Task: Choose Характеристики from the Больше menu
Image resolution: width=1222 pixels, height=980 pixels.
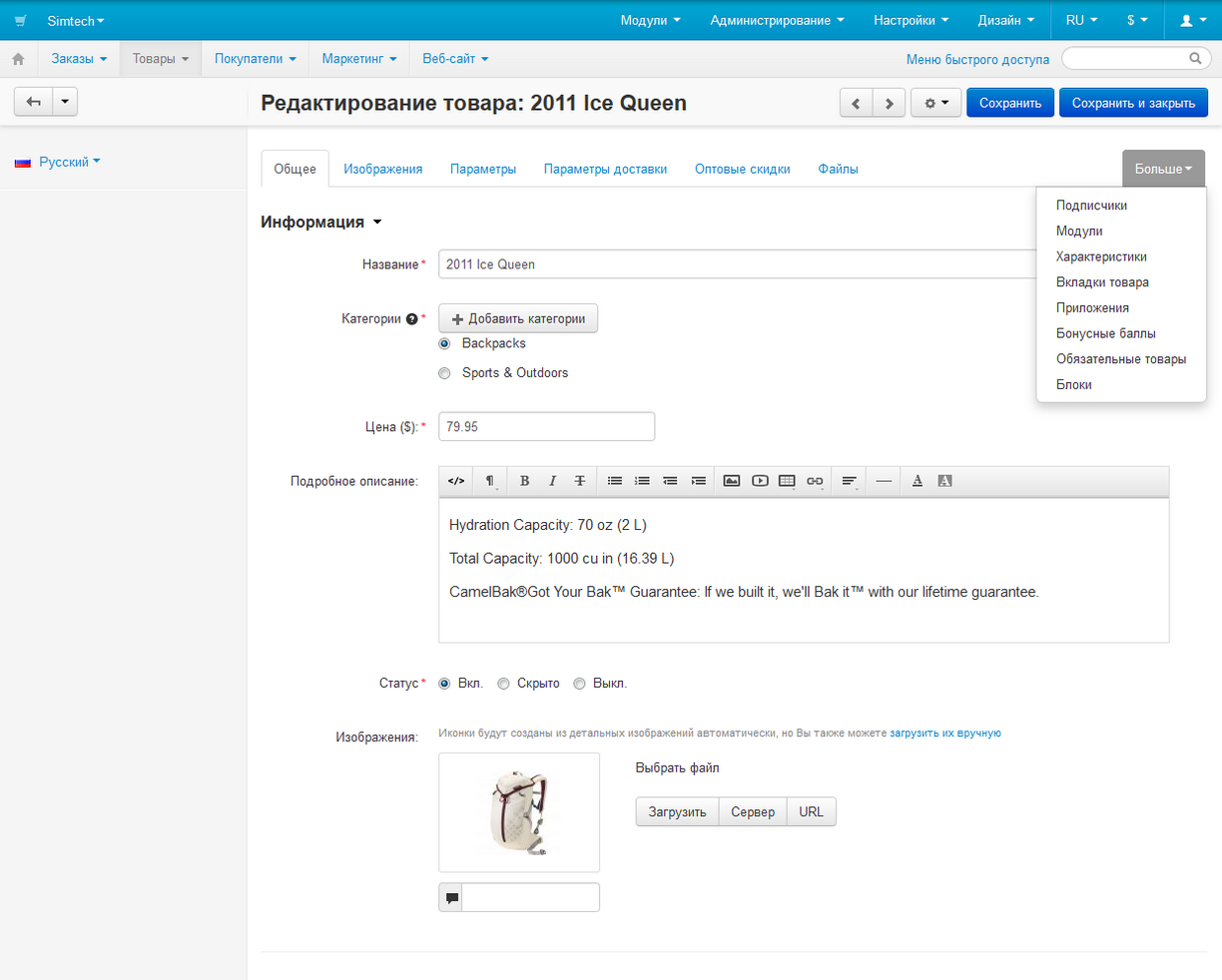Action: pyautogui.click(x=1101, y=256)
